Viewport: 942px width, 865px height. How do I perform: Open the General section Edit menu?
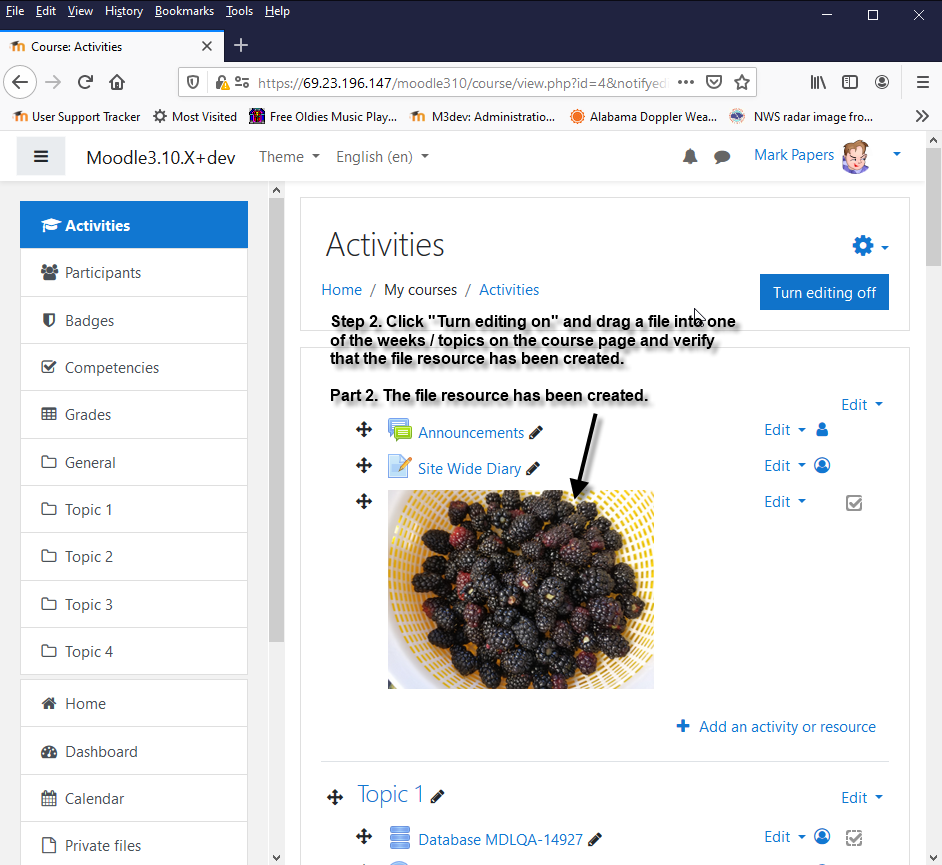click(862, 405)
